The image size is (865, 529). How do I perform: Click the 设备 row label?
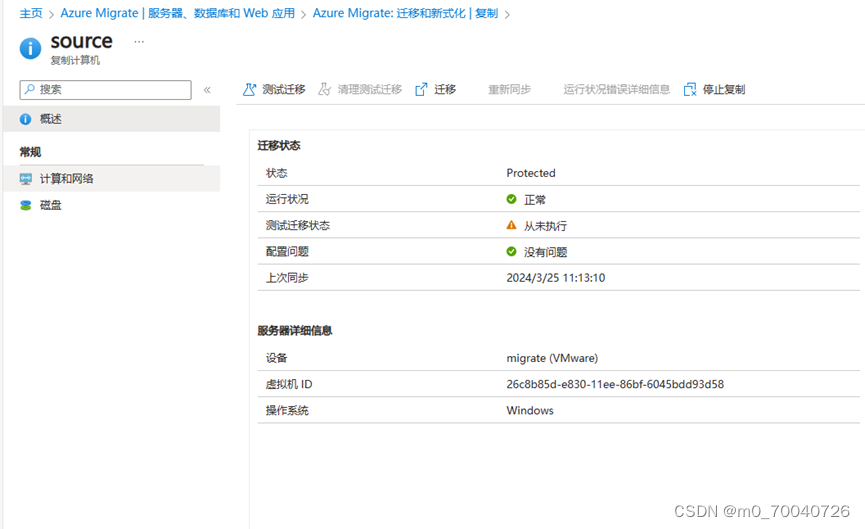pyautogui.click(x=276, y=358)
